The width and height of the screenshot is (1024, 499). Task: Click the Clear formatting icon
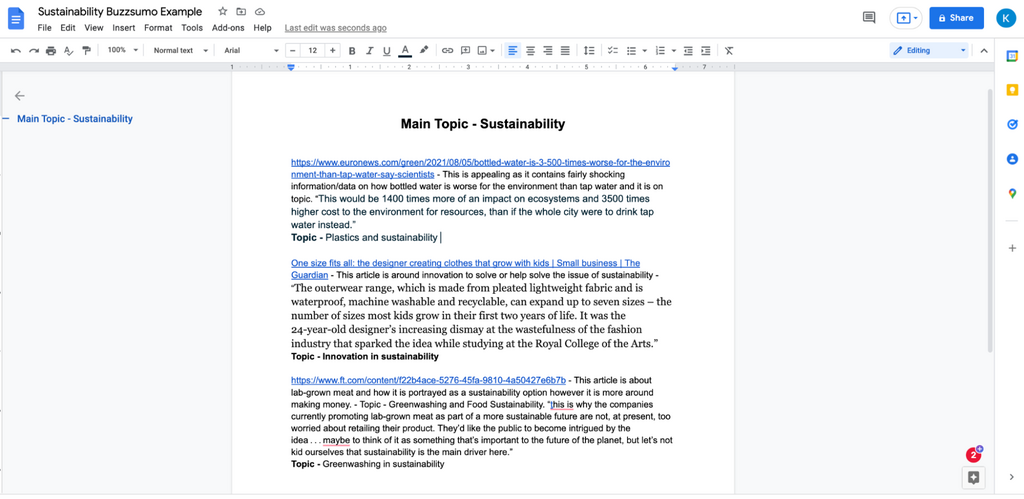click(x=729, y=50)
